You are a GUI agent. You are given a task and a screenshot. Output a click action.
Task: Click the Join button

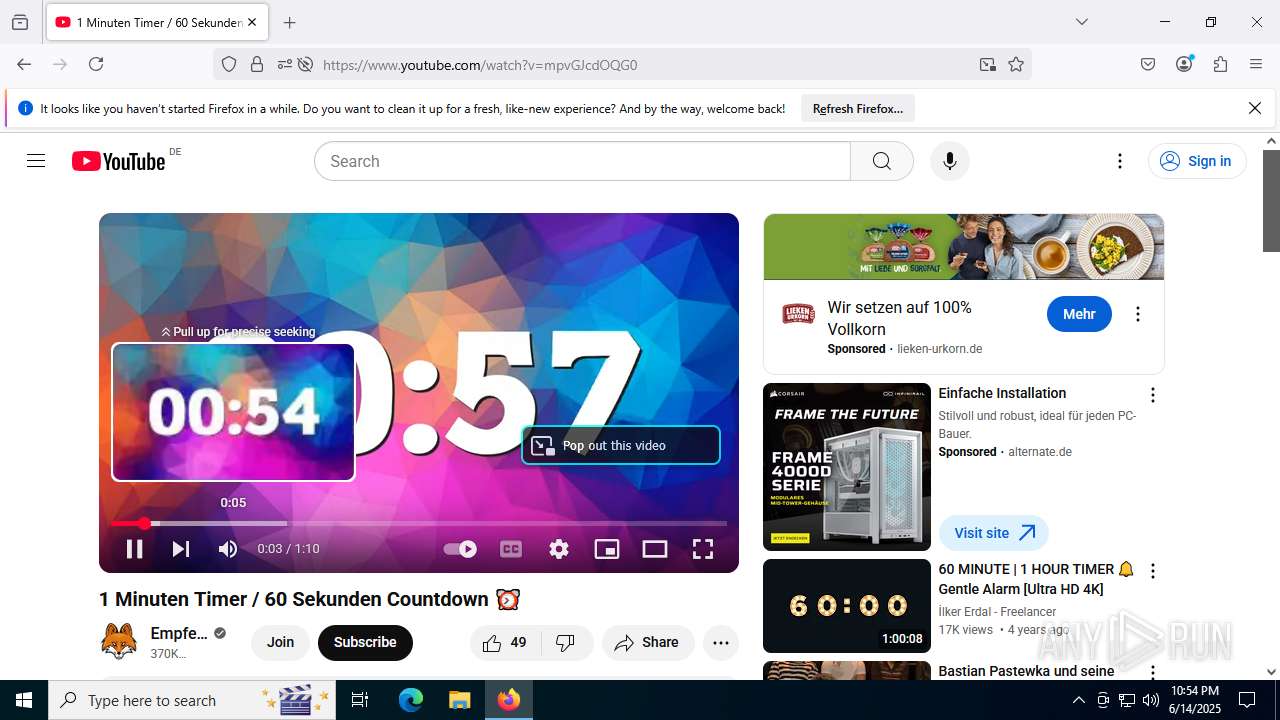[x=280, y=642]
